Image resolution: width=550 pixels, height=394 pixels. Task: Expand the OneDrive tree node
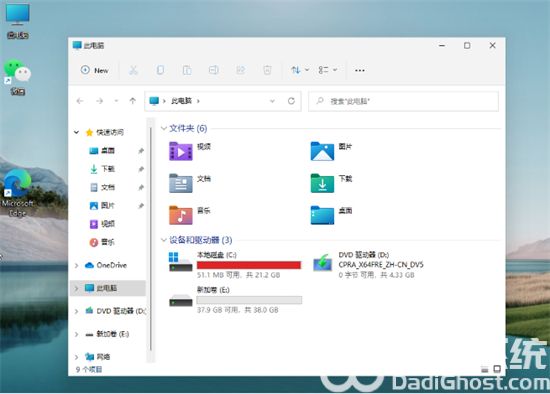click(76, 266)
